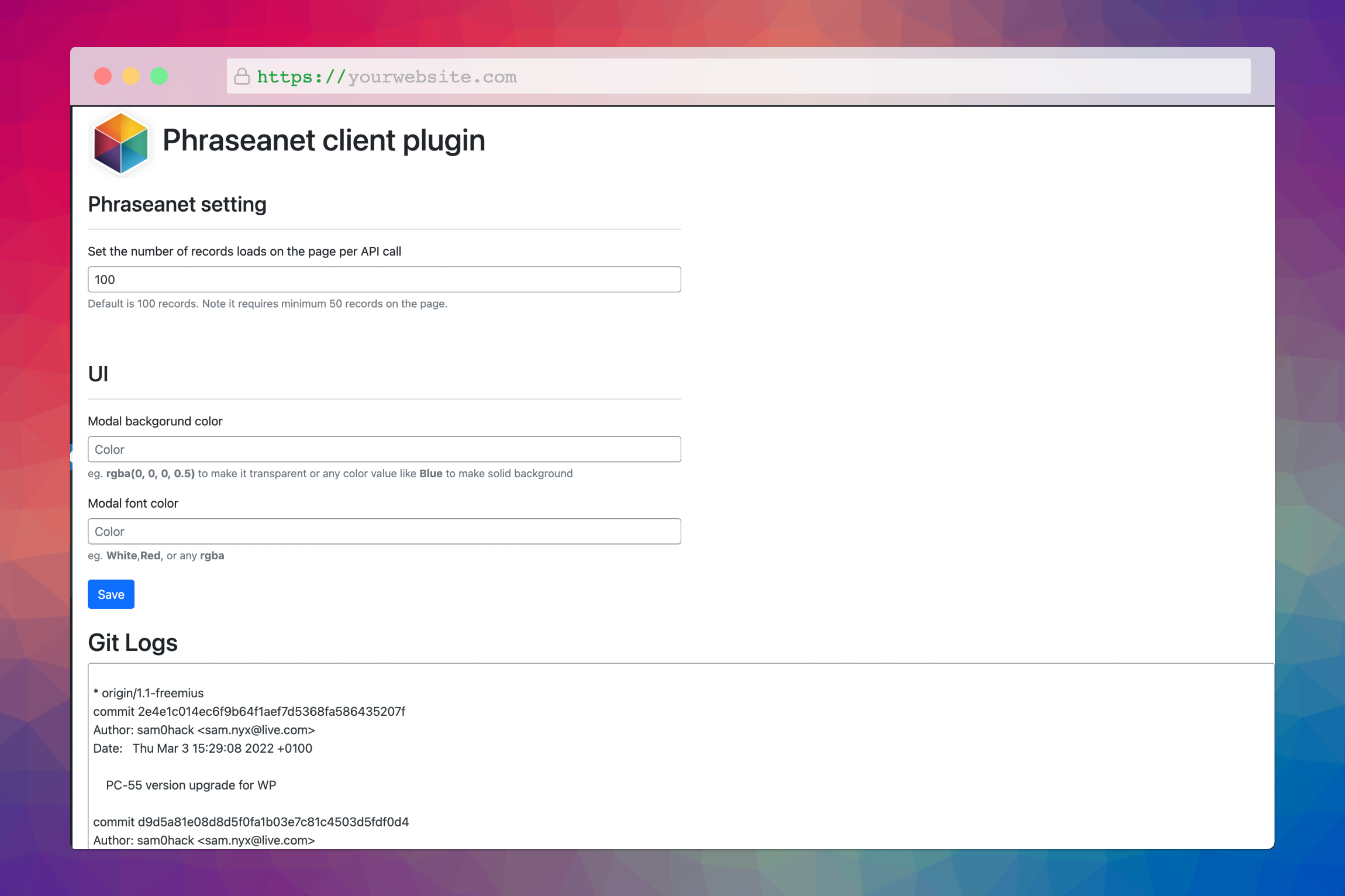Click the 'eg. White,Red, or any rgba' hint
The height and width of the screenshot is (896, 1345).
(156, 556)
